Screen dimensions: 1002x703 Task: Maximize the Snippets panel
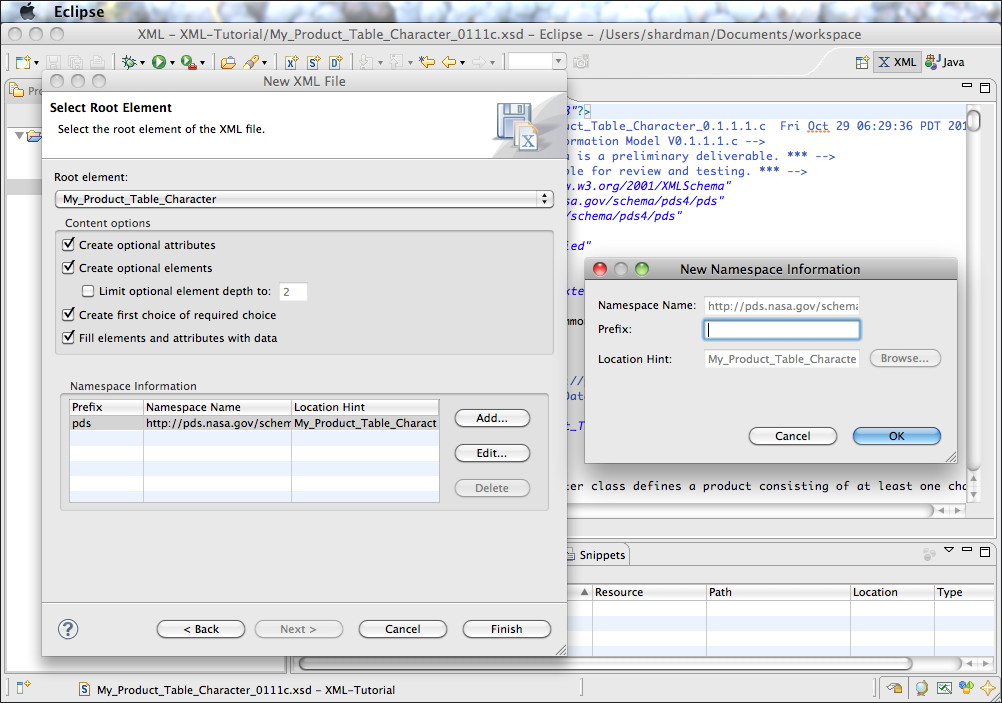(x=985, y=552)
